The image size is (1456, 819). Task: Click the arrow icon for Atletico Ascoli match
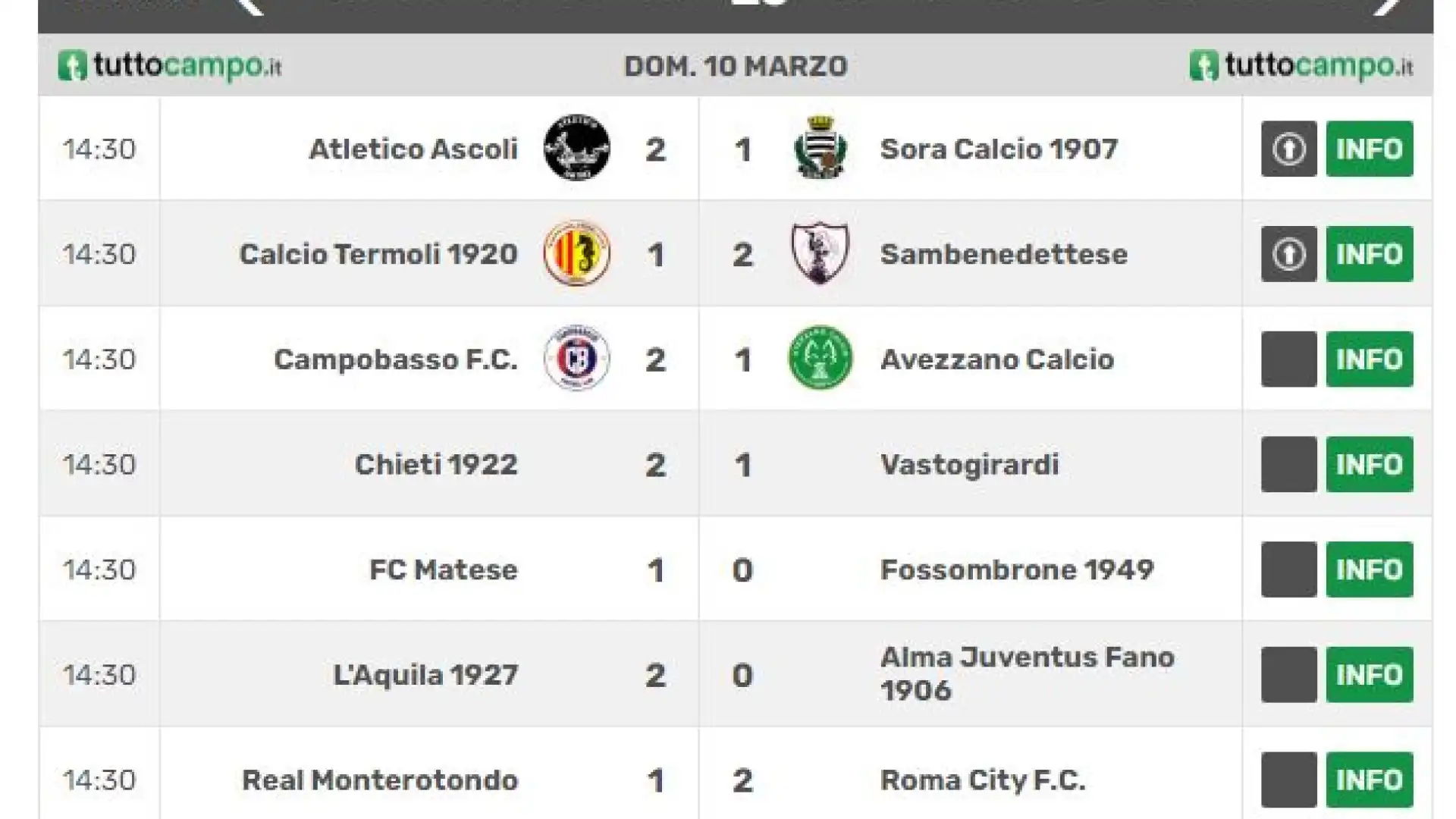tap(1288, 149)
